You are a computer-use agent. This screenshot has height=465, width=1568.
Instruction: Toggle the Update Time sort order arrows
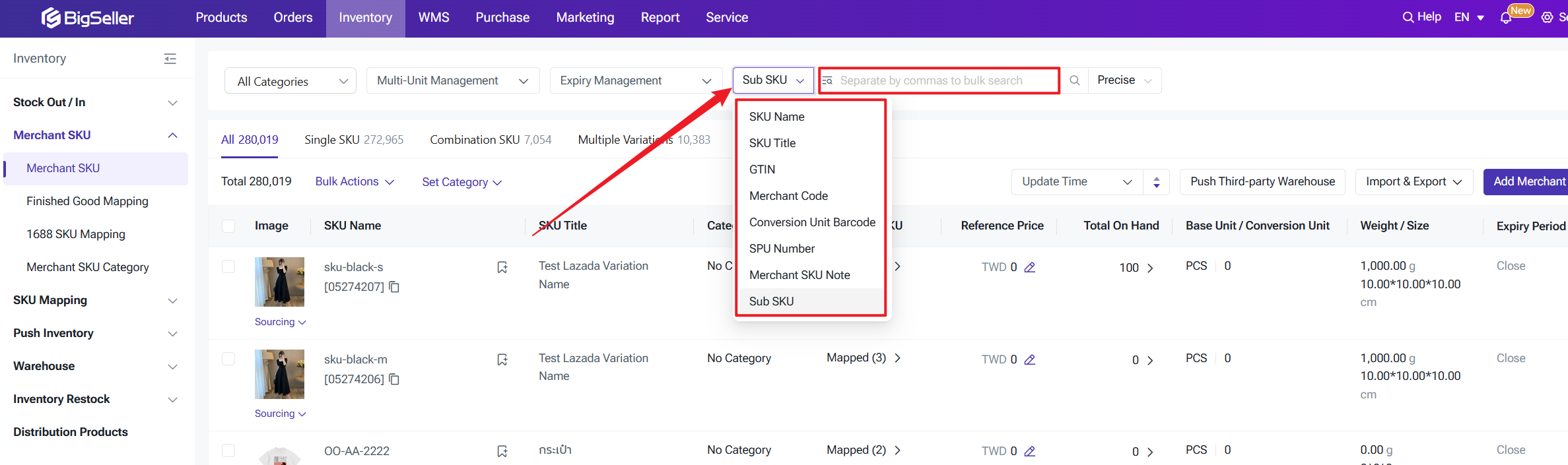1156,182
